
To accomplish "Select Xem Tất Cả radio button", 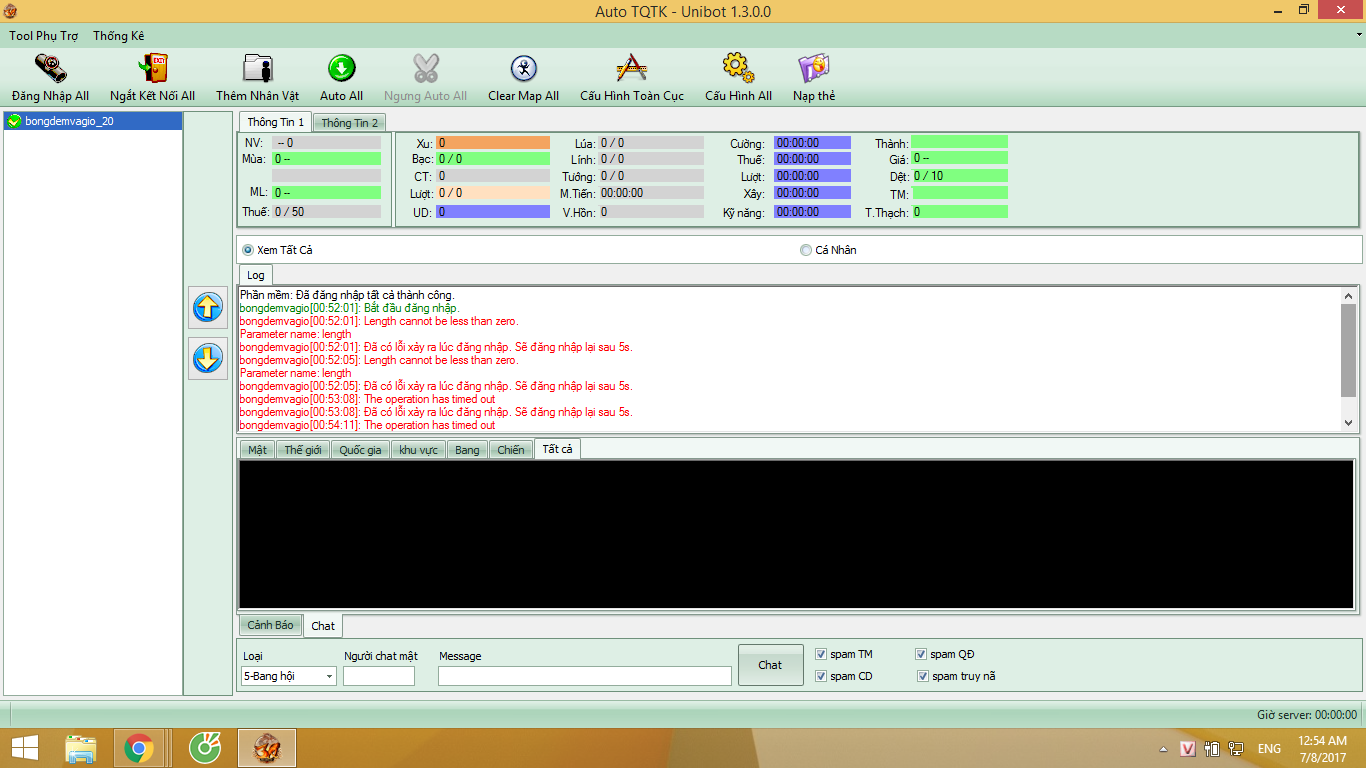I will (248, 250).
